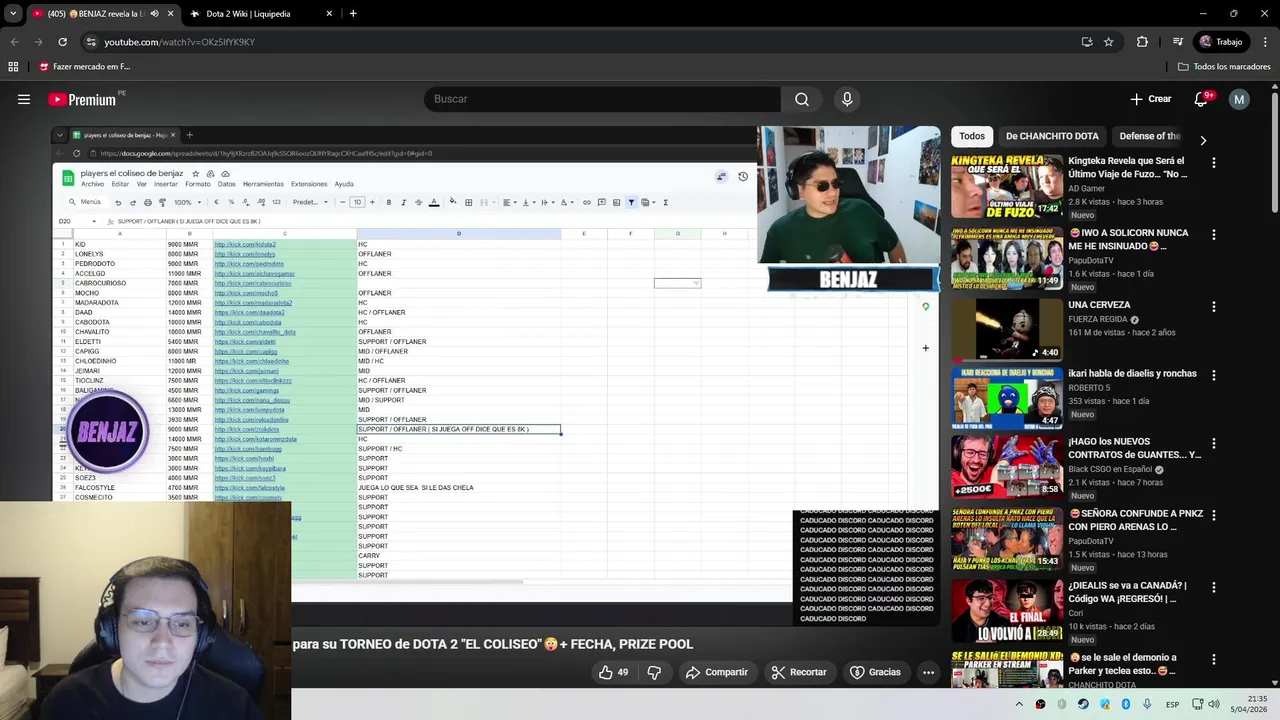The height and width of the screenshot is (720, 1280).
Task: Open a new browser tab
Action: click(353, 14)
